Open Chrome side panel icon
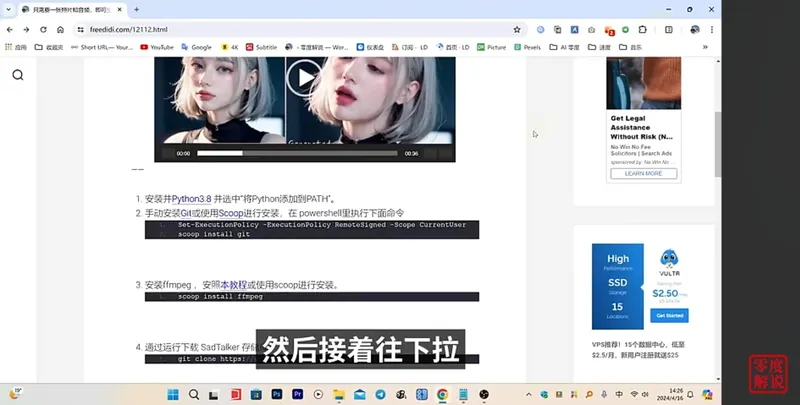The height and width of the screenshot is (405, 800). tap(668, 30)
